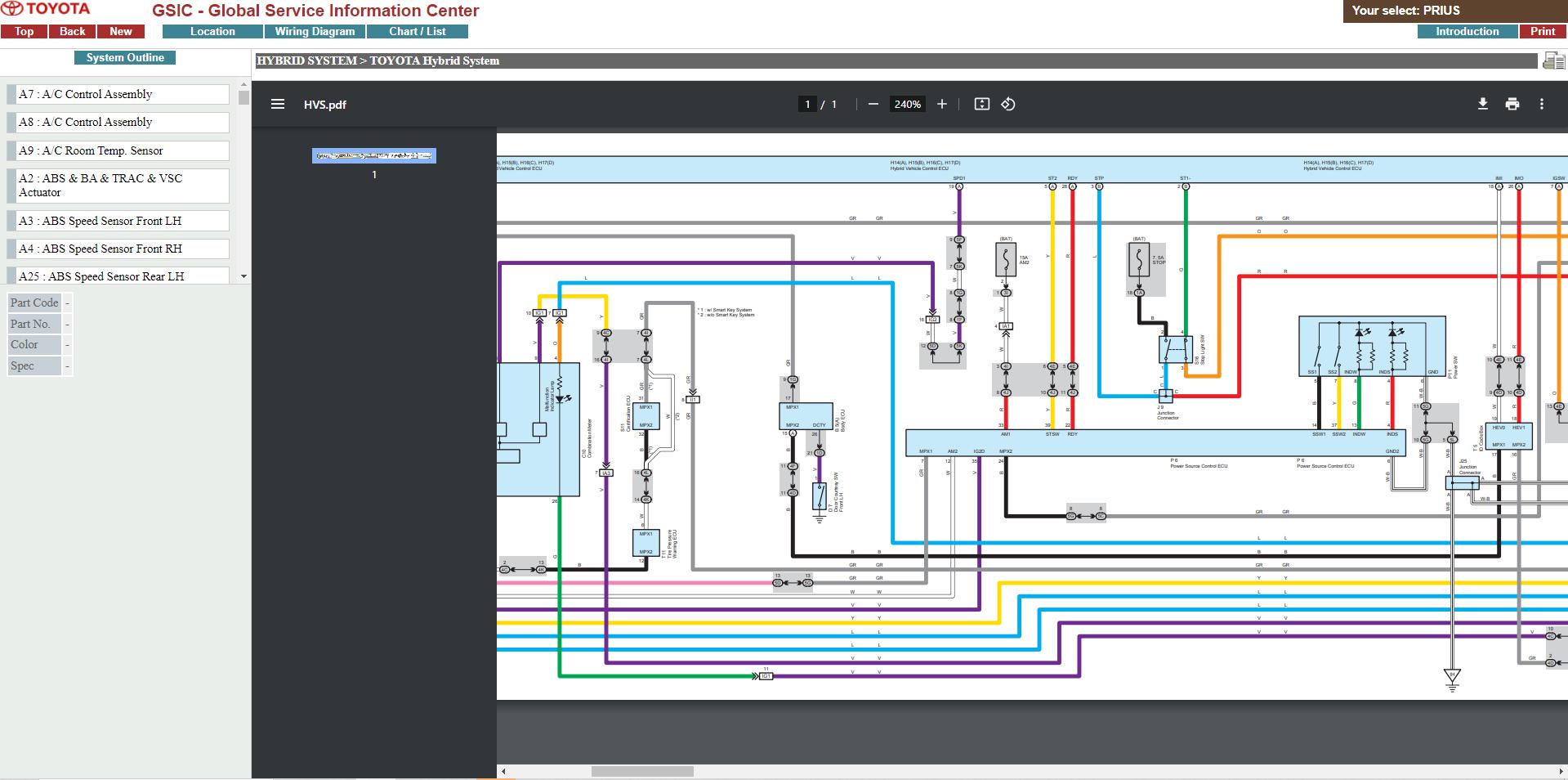Click the New button

point(121,32)
